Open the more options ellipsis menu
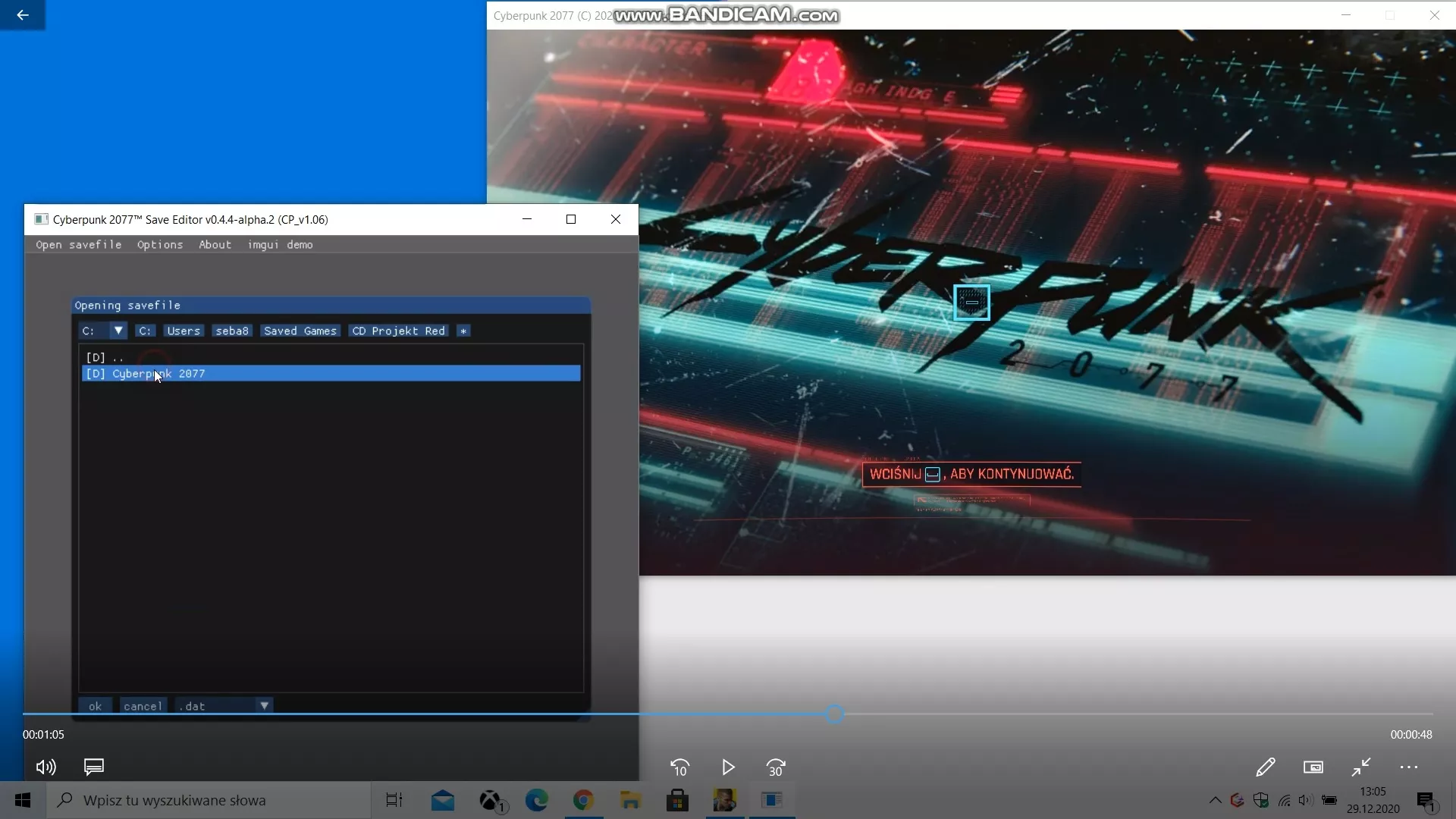 pyautogui.click(x=1409, y=767)
